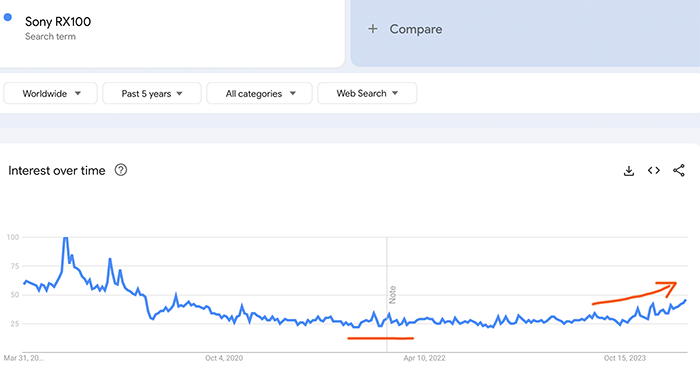Open the Web Search type dropdown

click(367, 93)
